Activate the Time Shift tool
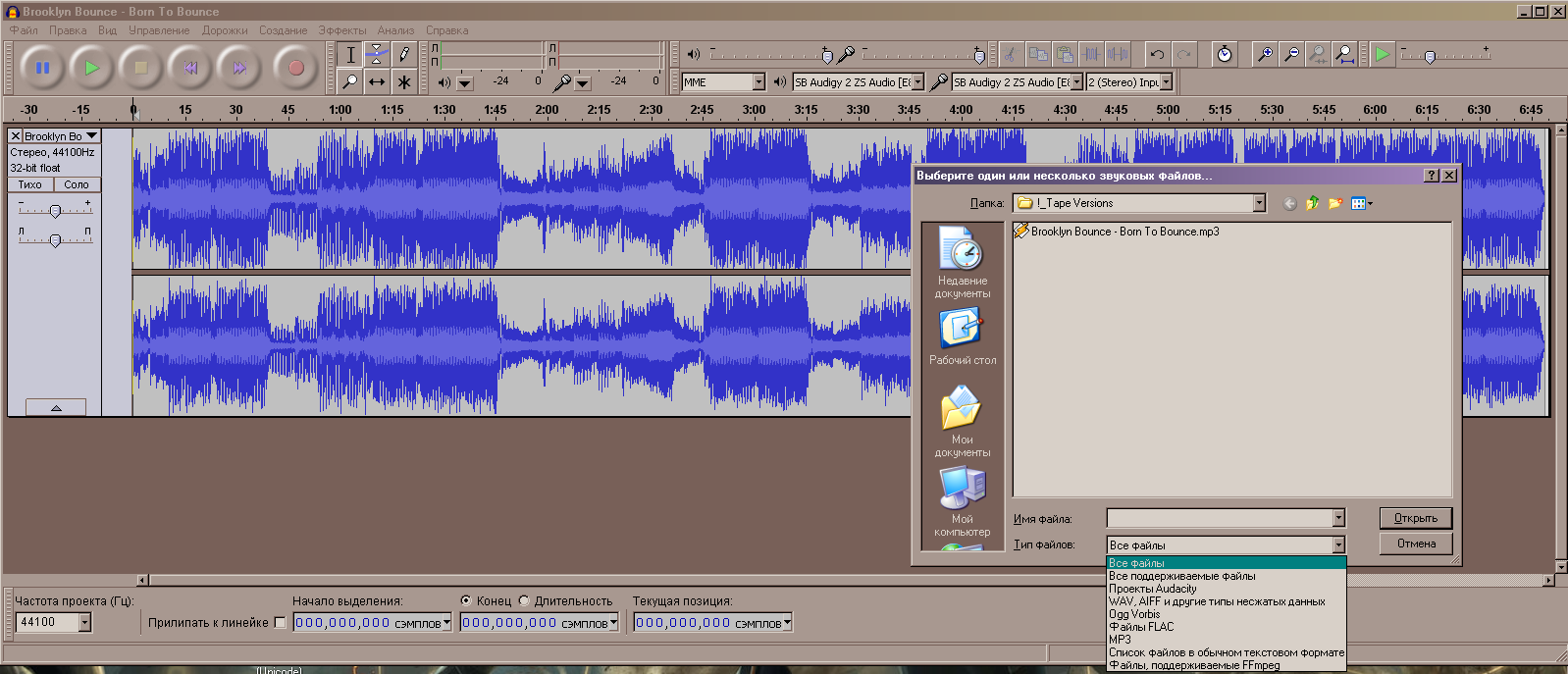 [x=377, y=82]
